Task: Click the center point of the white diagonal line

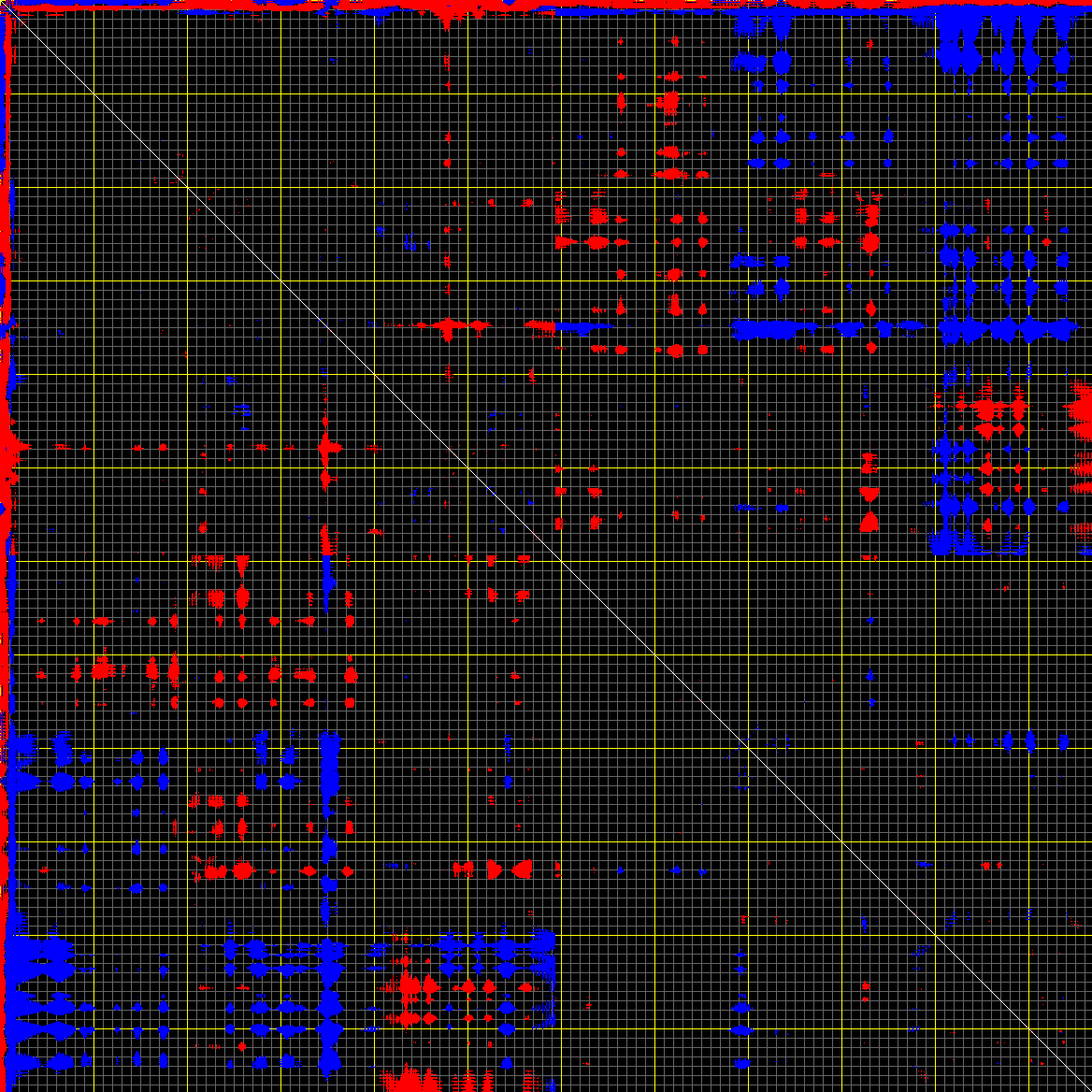Action: (546, 546)
